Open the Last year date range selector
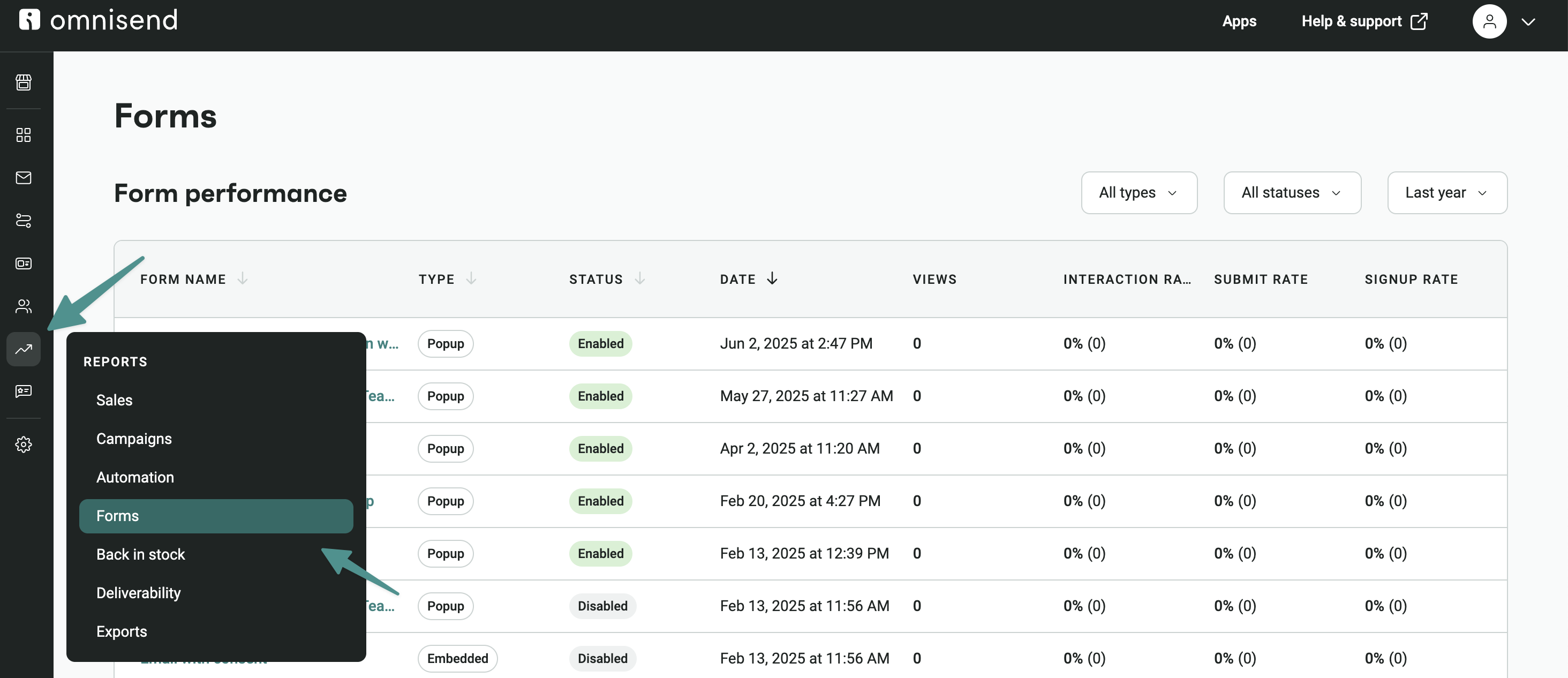This screenshot has width=1568, height=678. (1447, 192)
